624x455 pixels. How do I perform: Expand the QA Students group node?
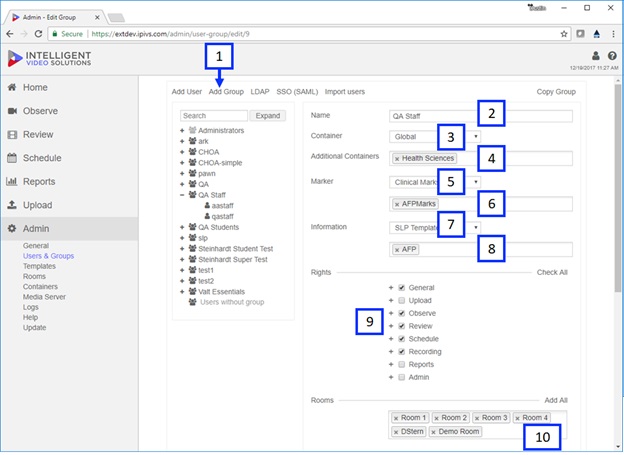pyautogui.click(x=182, y=227)
